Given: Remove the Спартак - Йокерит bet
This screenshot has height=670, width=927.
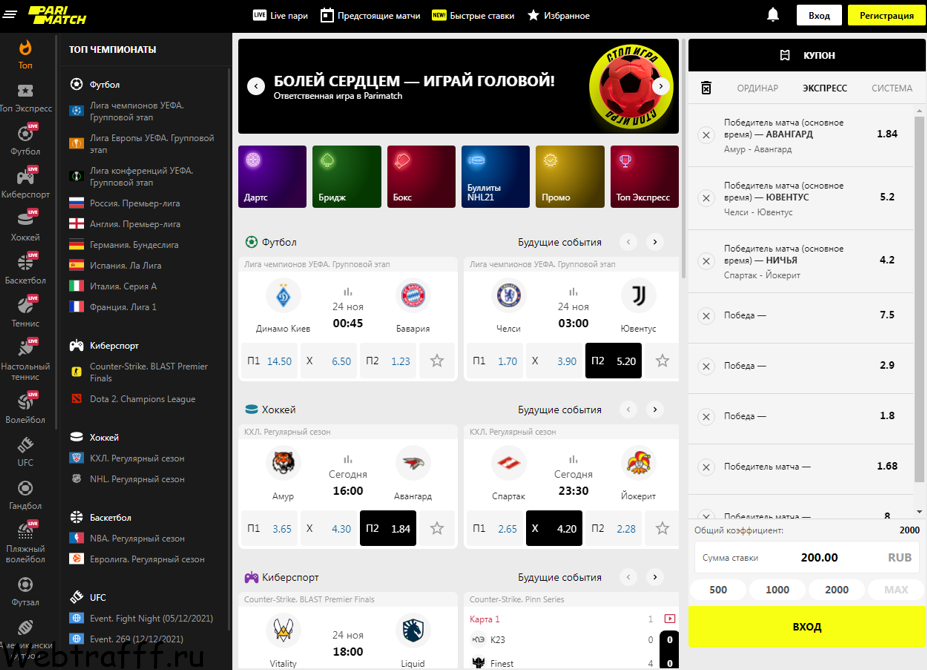Looking at the screenshot, I should 706,261.
